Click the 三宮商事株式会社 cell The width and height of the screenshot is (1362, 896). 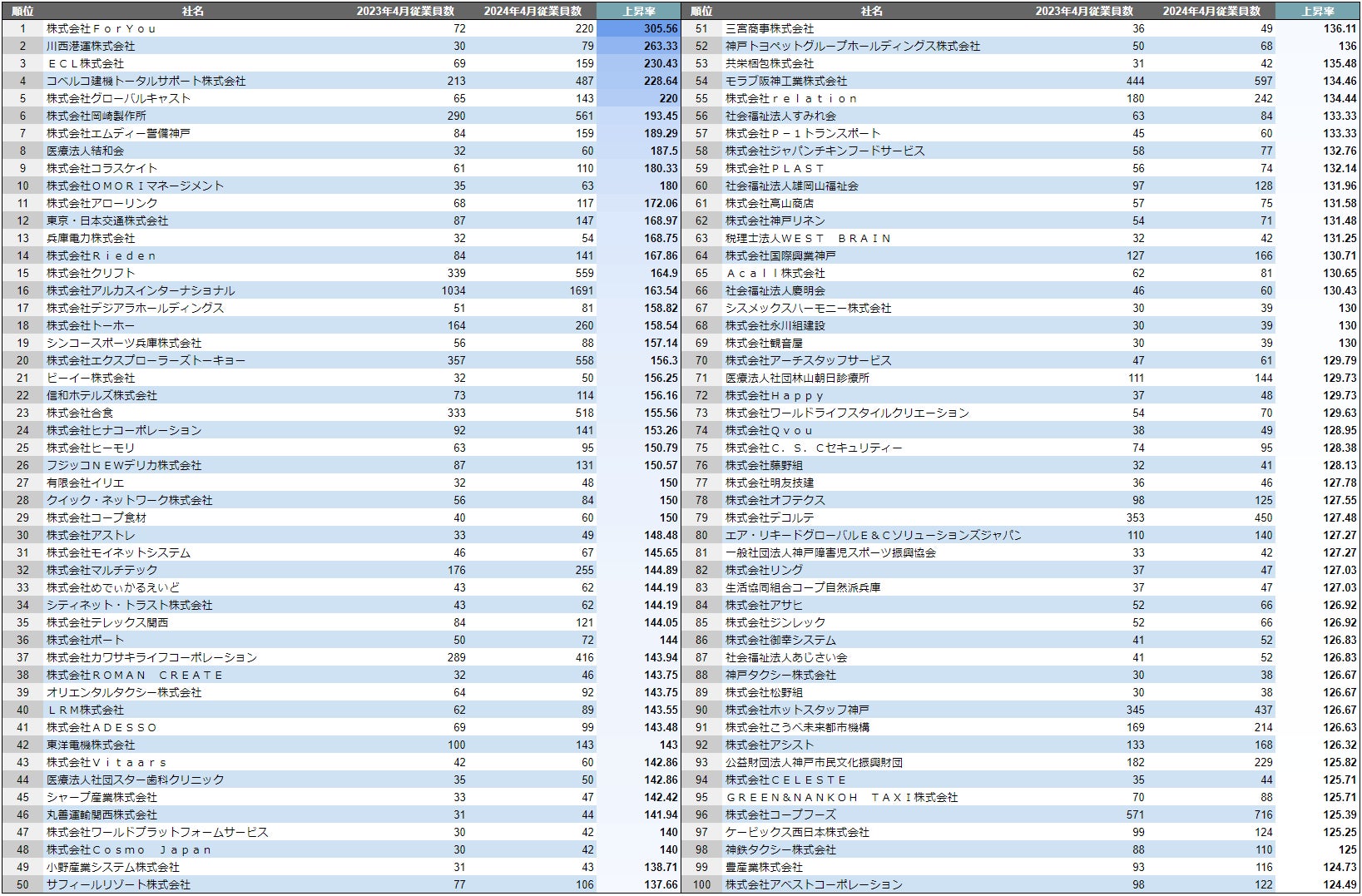[x=770, y=28]
